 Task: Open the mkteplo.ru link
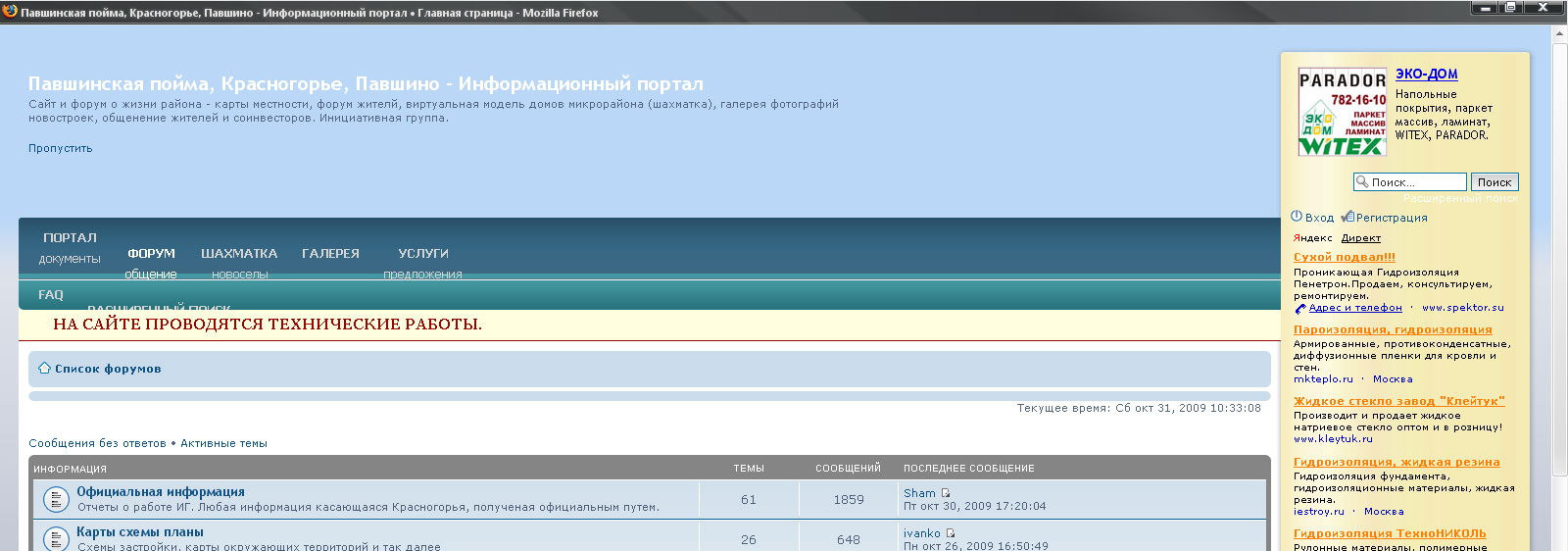pos(1323,378)
